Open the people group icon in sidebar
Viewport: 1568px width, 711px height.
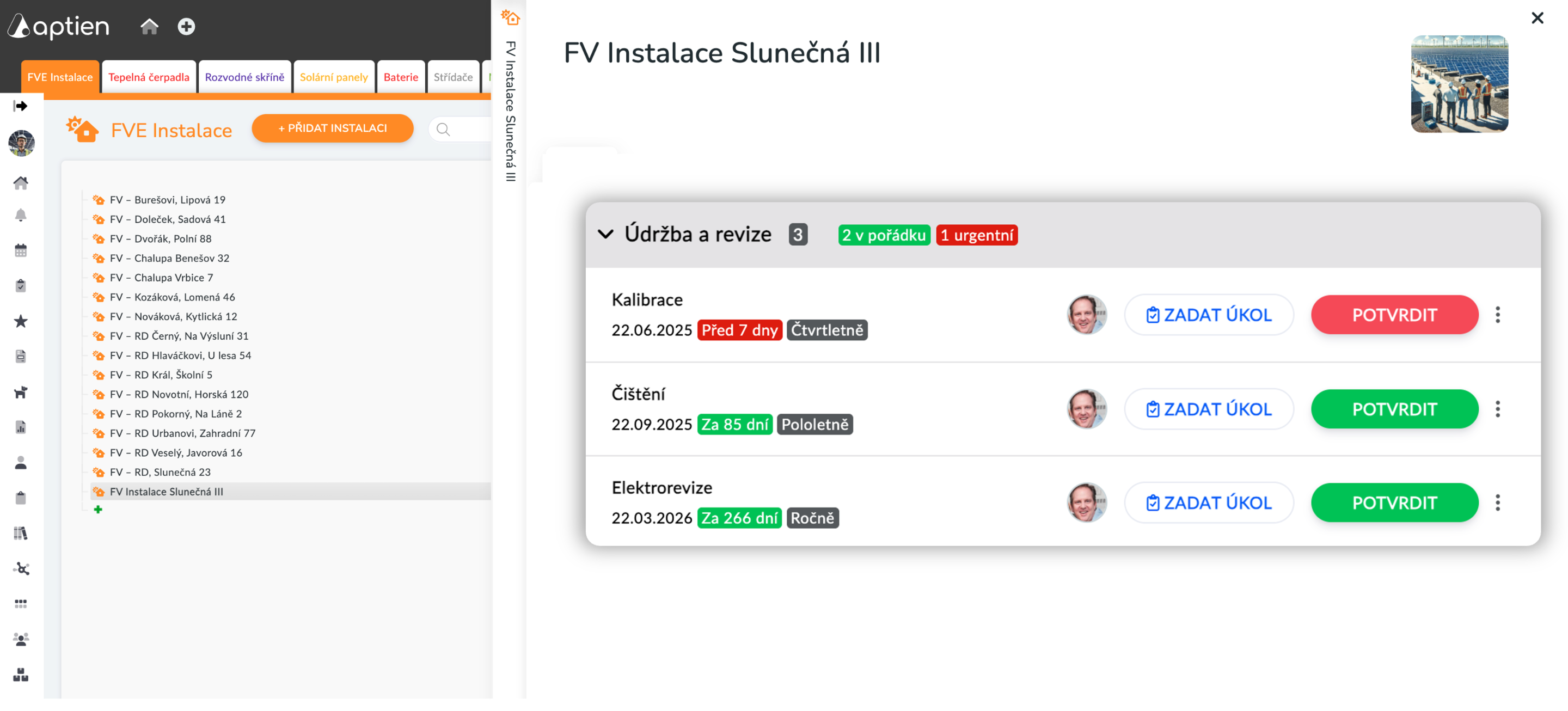coord(21,639)
